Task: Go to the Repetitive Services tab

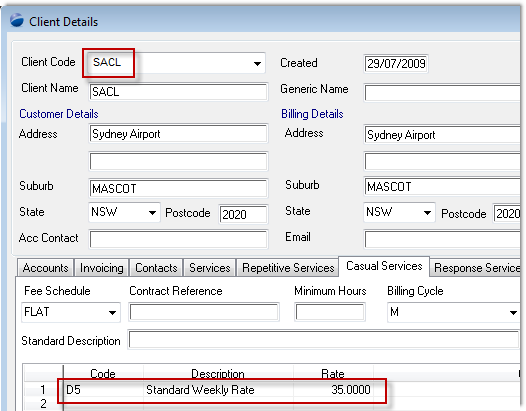Action: pos(288,268)
